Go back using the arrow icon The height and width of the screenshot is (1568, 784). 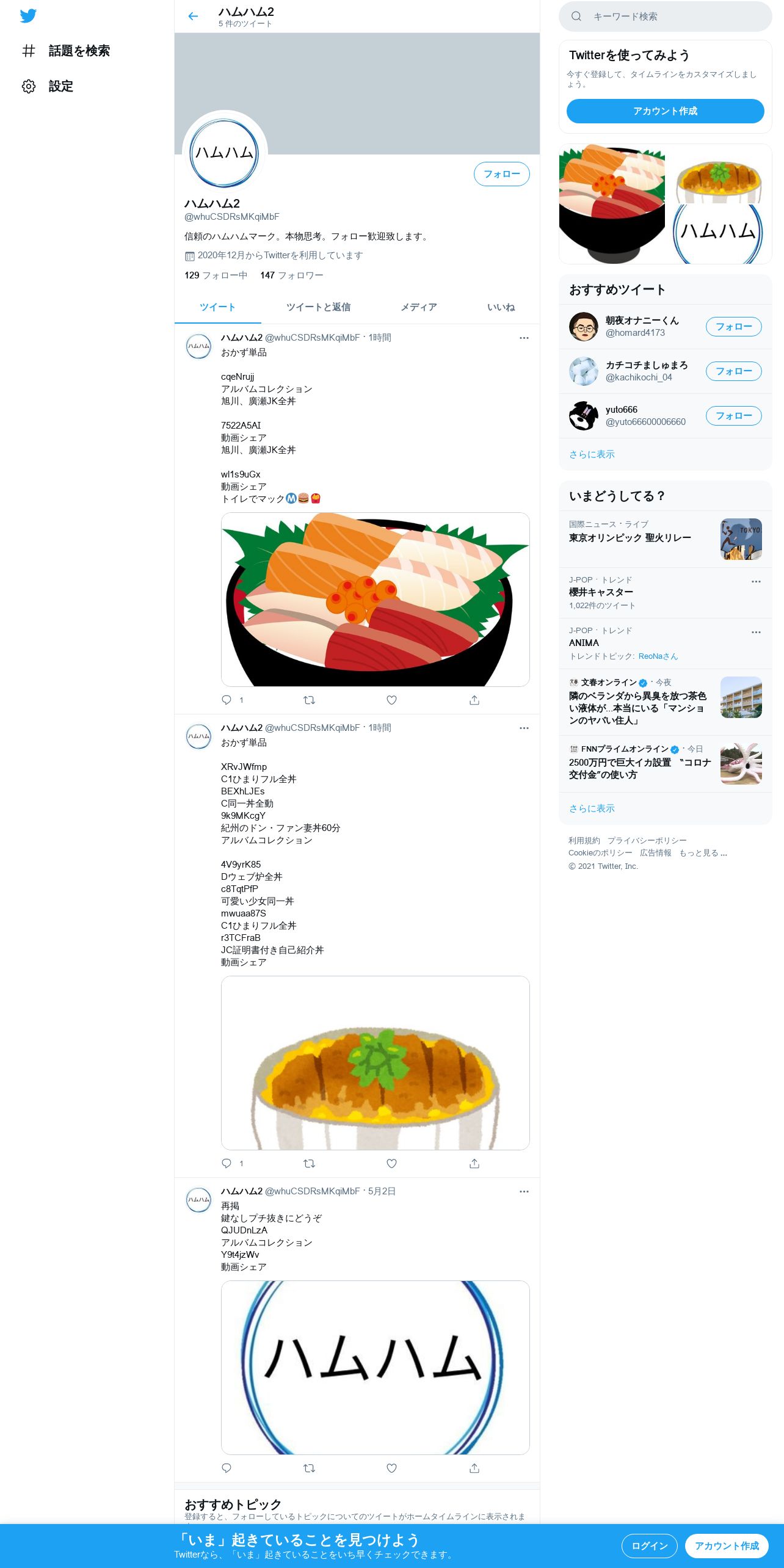pyautogui.click(x=193, y=16)
